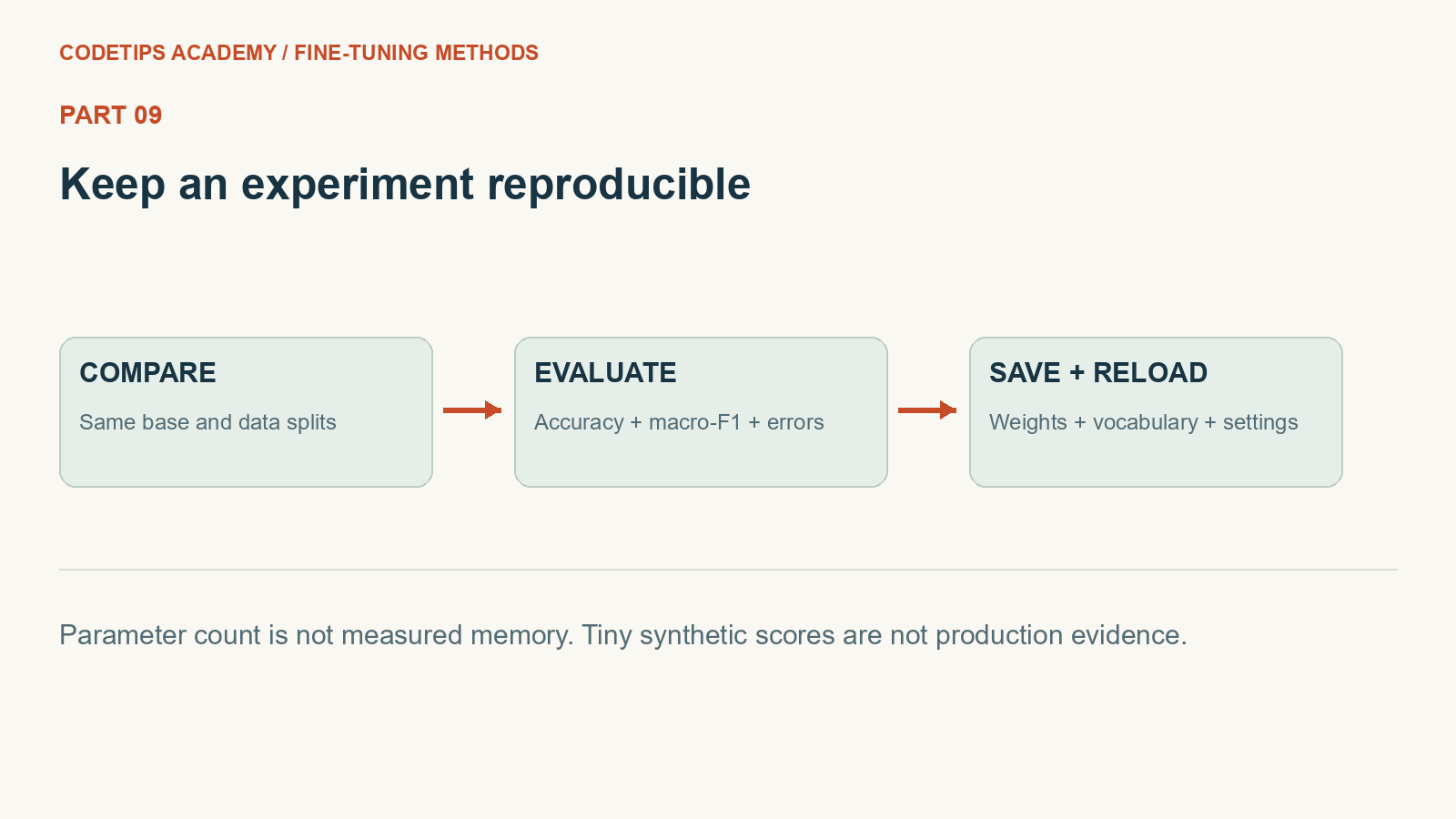Image resolution: width=1456 pixels, height=819 pixels.
Task: Click the 'Weights + vocabulary + settings' text
Action: click(1144, 422)
